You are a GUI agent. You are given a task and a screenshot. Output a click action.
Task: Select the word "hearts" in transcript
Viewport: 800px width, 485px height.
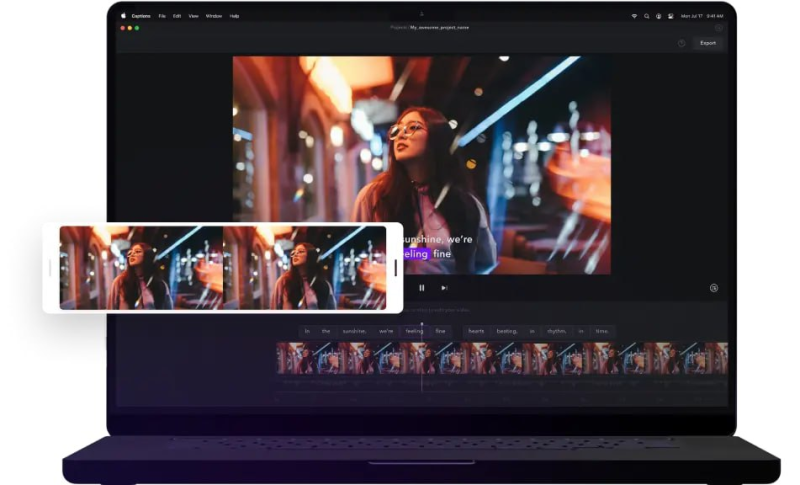(x=476, y=331)
